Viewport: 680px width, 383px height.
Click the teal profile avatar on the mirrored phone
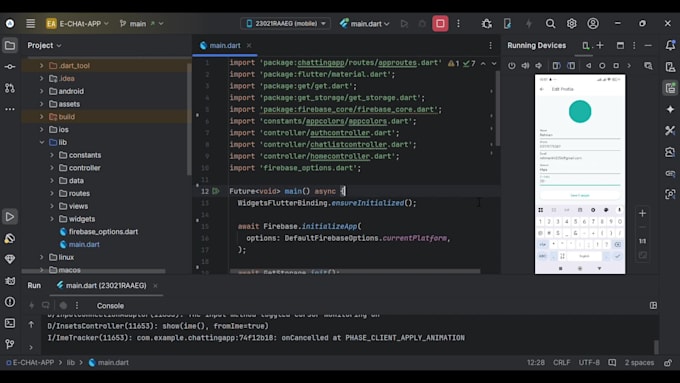580,111
